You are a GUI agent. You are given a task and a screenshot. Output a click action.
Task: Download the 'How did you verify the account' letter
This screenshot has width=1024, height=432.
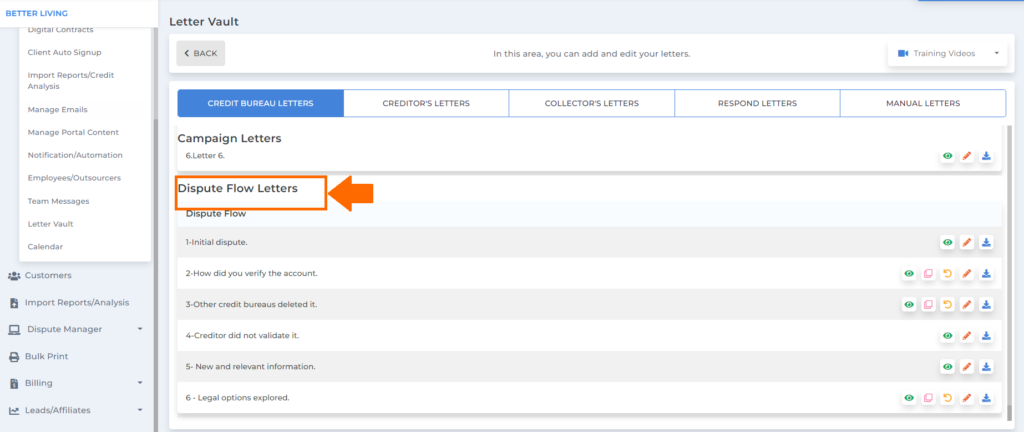coord(987,273)
